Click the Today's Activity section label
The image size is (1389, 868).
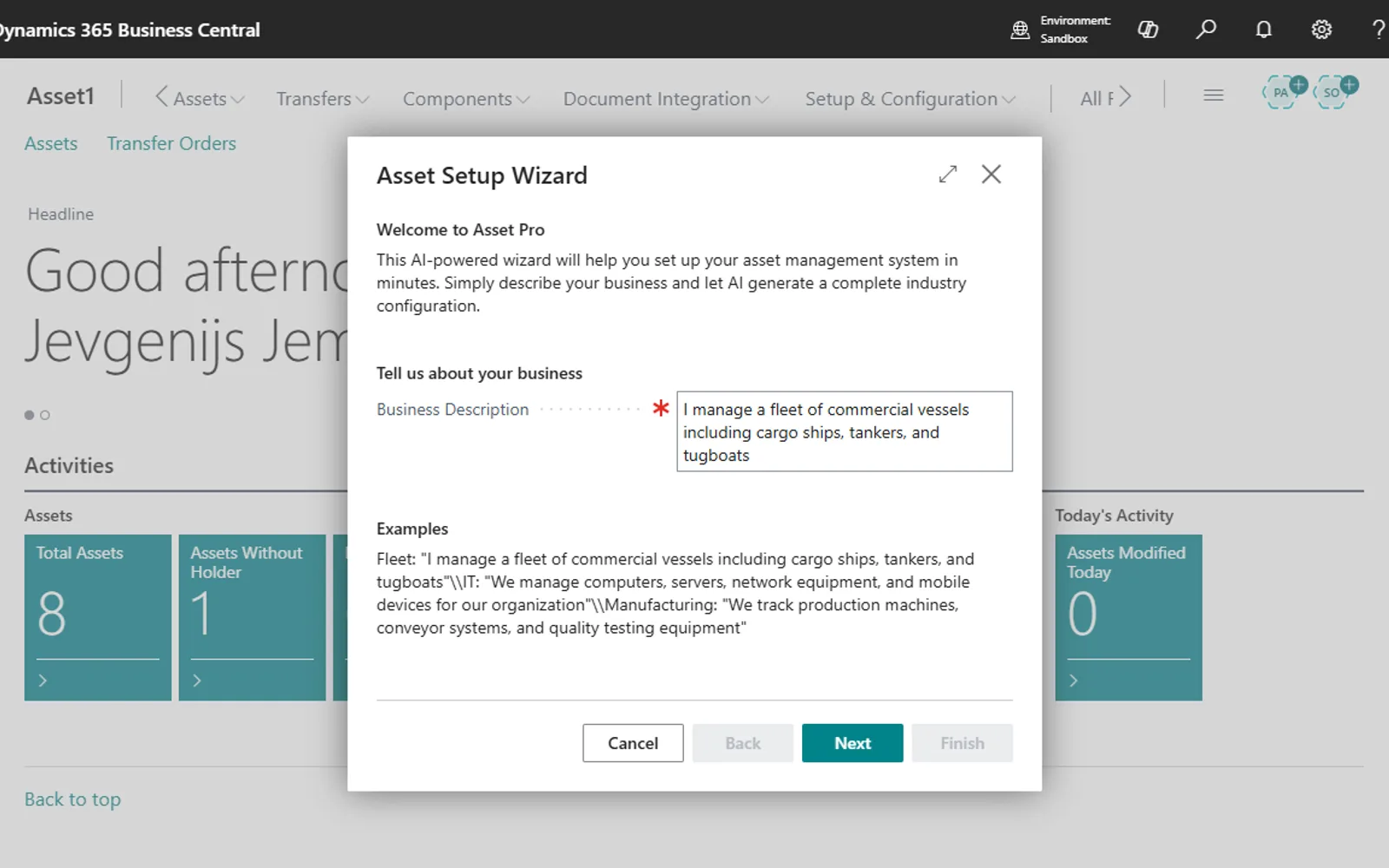1114,516
